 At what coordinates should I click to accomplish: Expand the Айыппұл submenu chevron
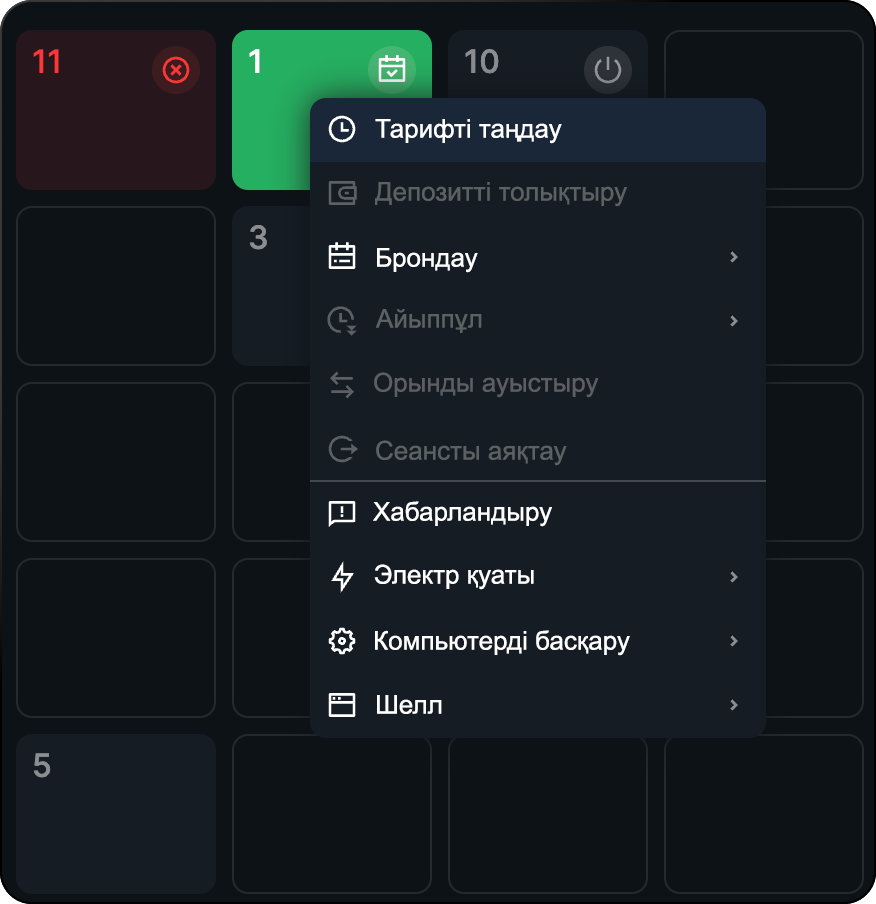[x=734, y=321]
